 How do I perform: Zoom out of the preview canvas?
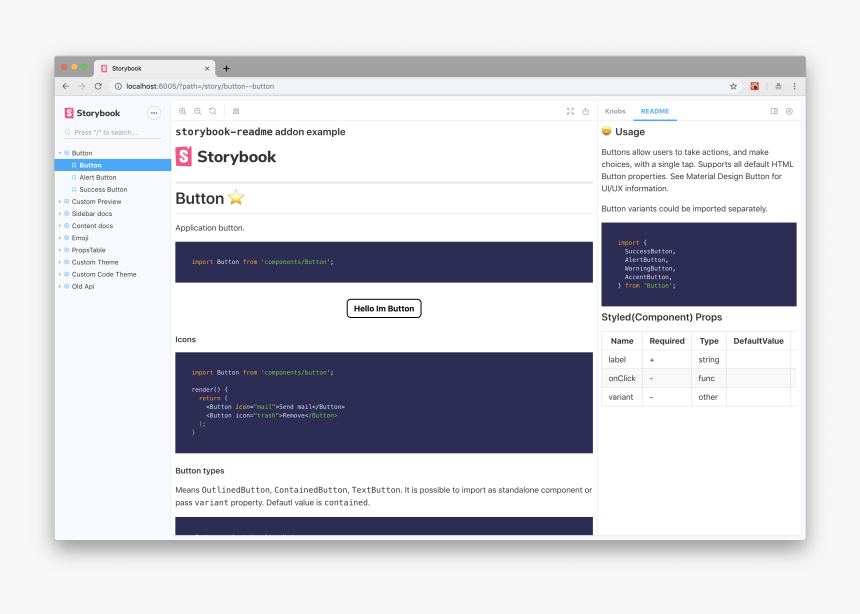(x=197, y=111)
